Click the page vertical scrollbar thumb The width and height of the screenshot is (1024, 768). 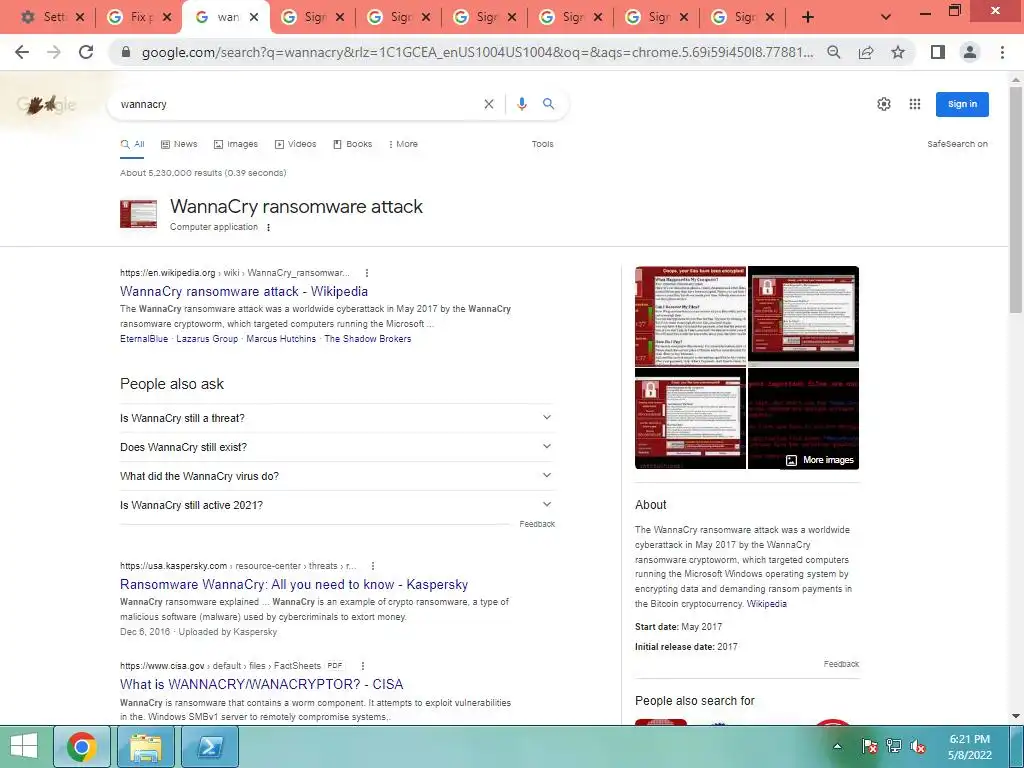pyautogui.click(x=1016, y=198)
